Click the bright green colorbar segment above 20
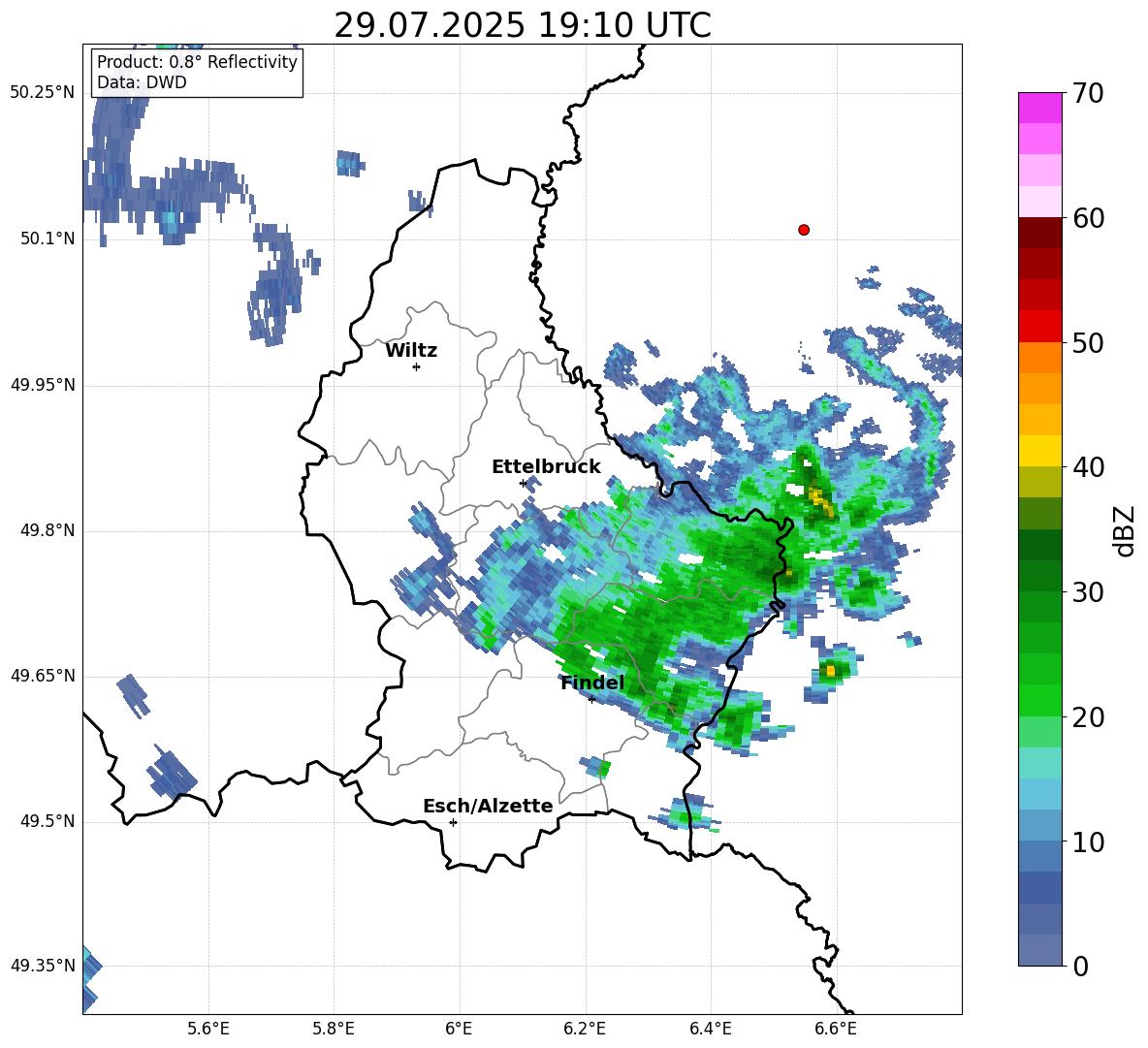 (1040, 701)
